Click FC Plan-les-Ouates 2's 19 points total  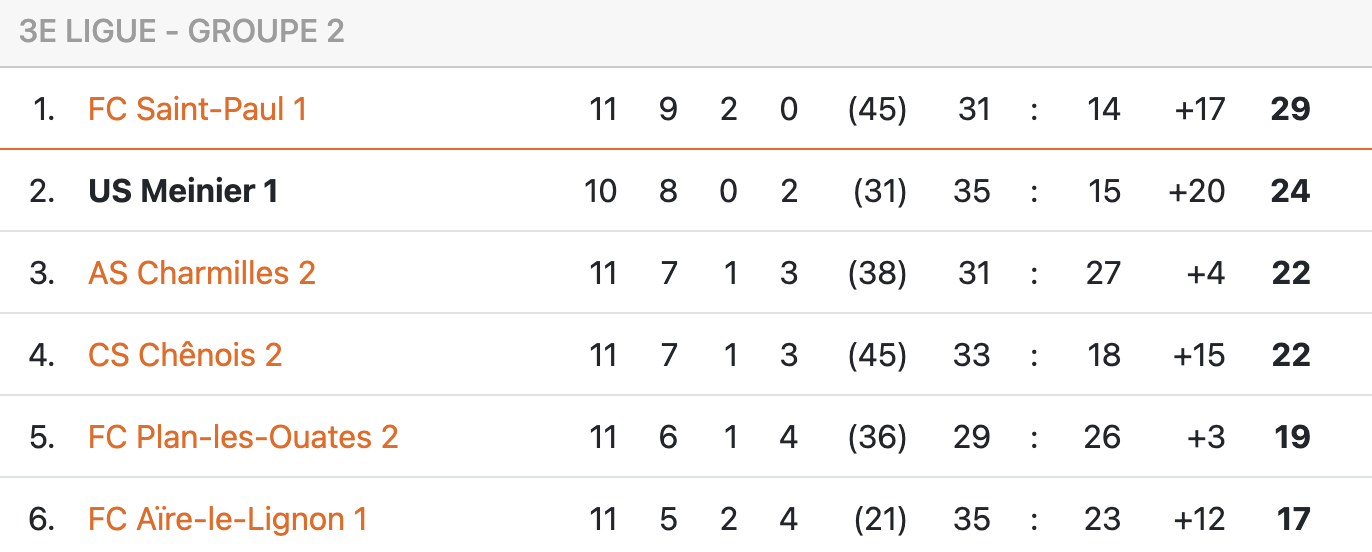(x=1291, y=437)
